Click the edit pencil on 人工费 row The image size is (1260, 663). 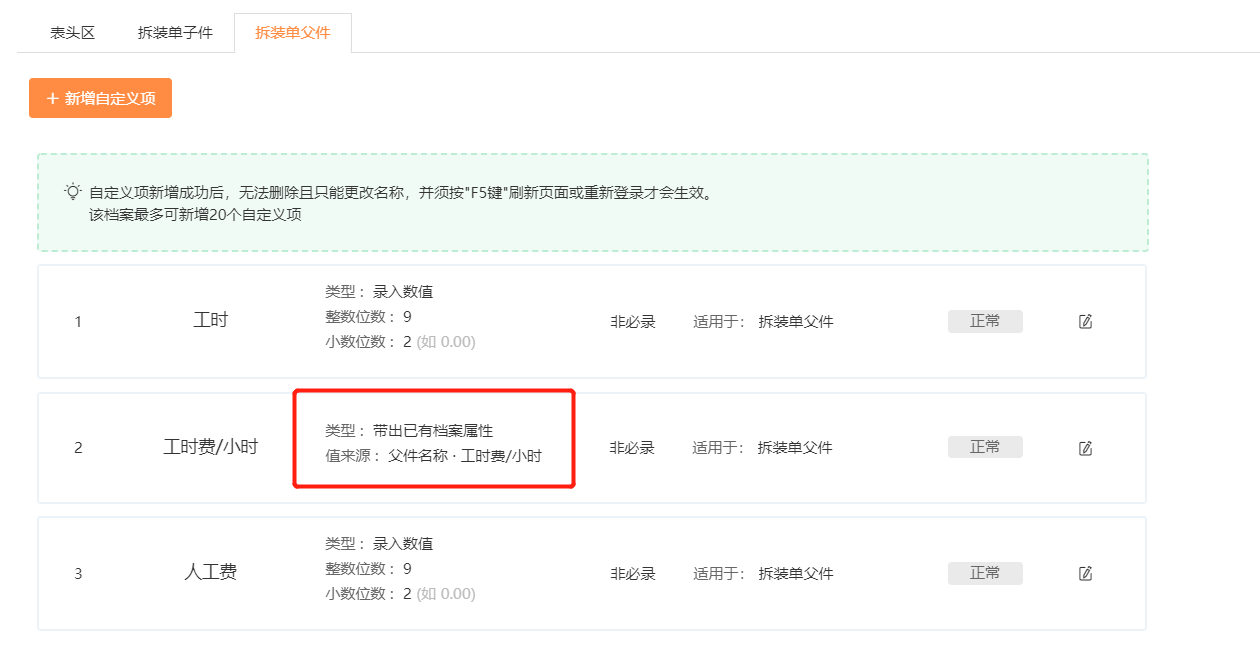coord(1085,574)
